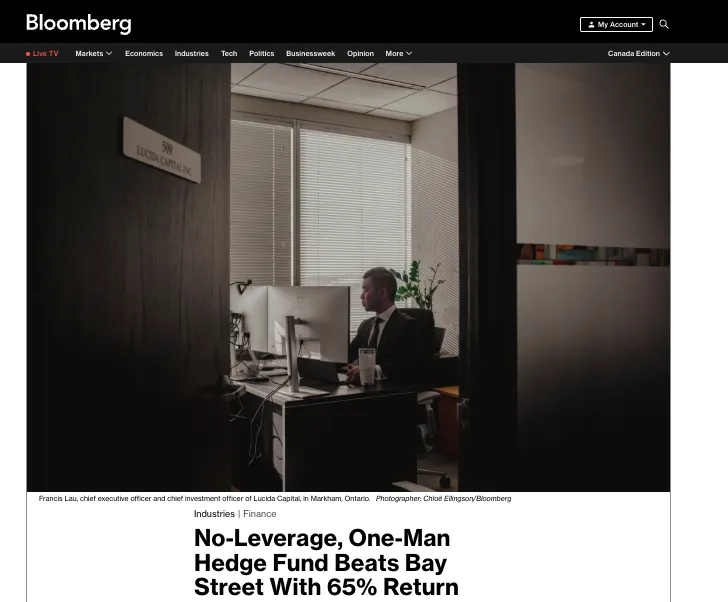Screen dimensions: 728x602
Task: Open the Industries nav item
Action: pyautogui.click(x=191, y=53)
